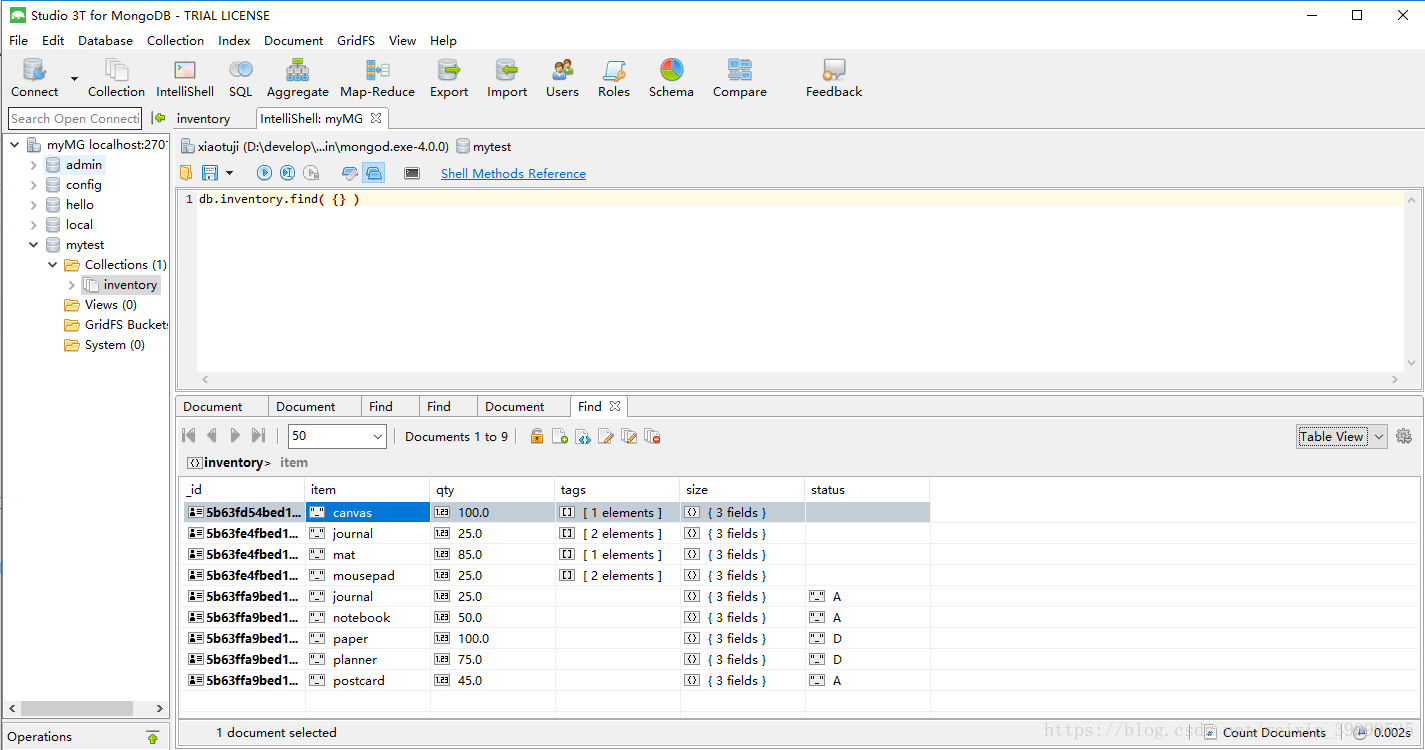Click the explain query icon

pyautogui.click(x=311, y=173)
